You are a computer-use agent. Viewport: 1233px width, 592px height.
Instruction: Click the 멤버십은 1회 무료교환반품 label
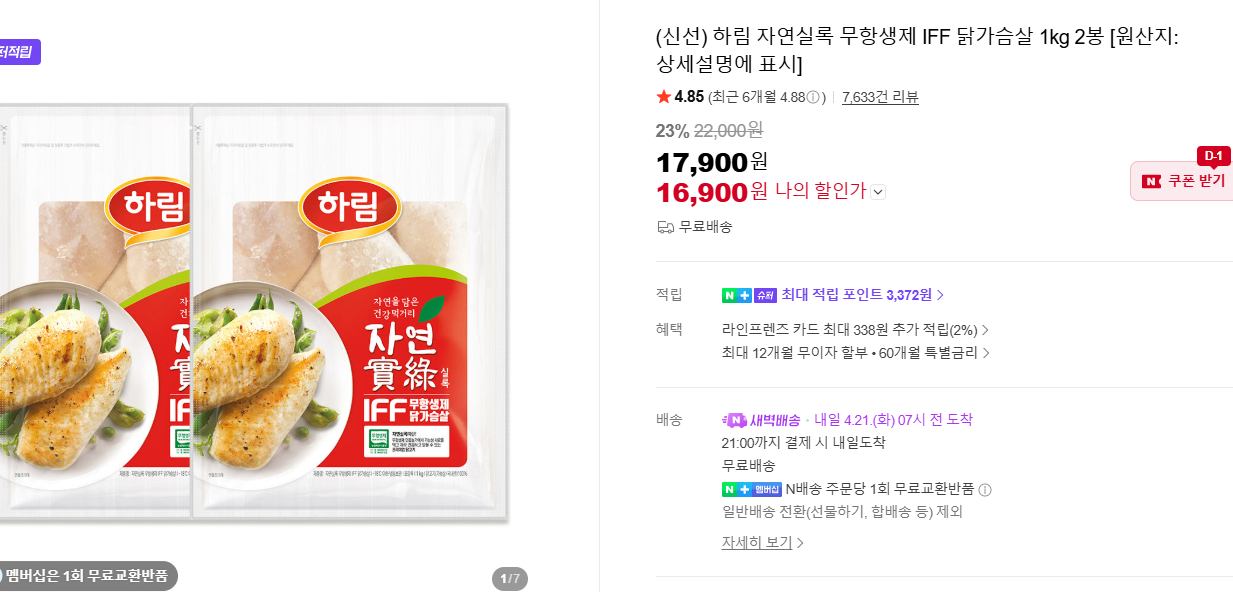(x=87, y=576)
